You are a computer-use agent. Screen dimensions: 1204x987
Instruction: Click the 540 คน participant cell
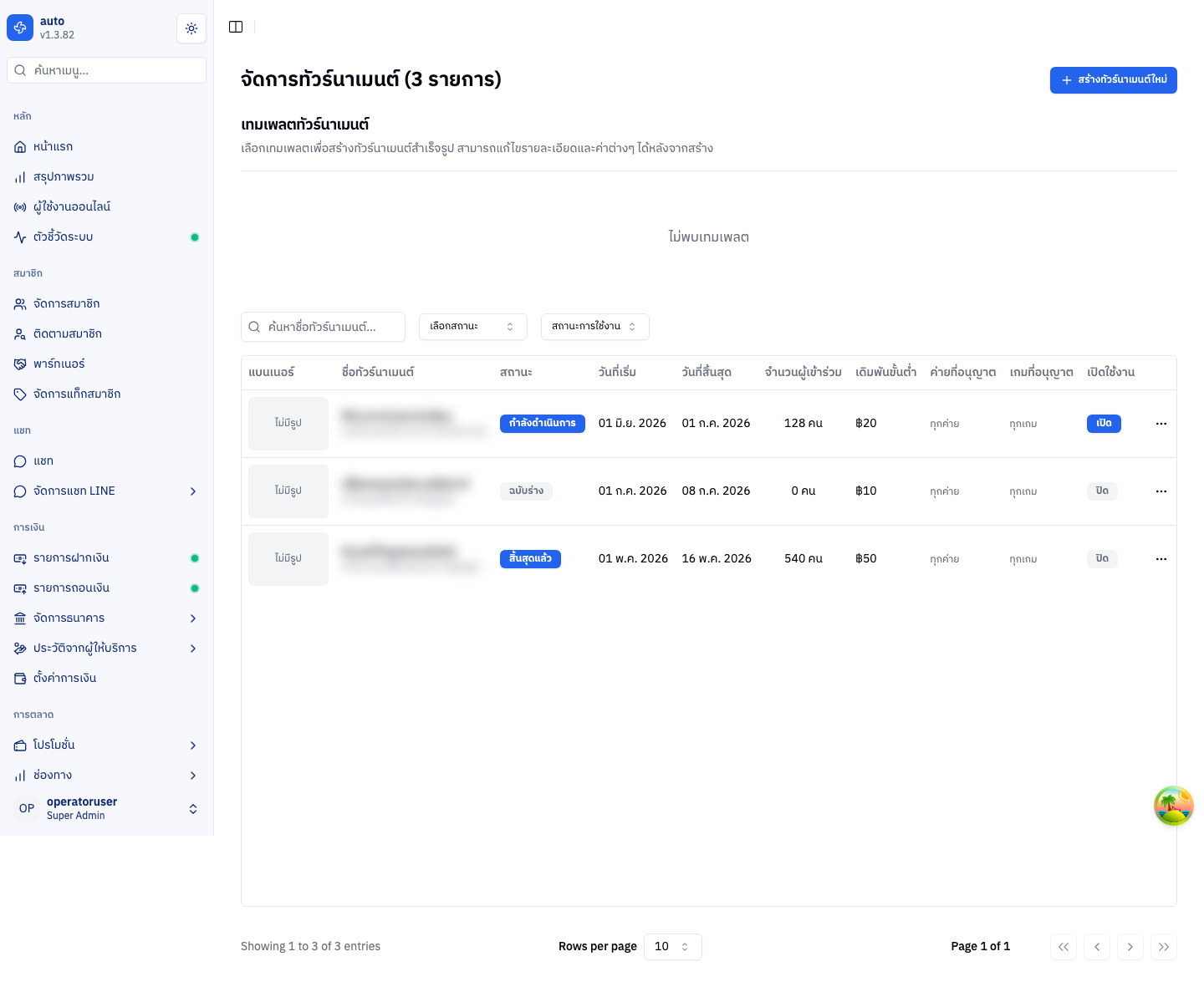[804, 559]
